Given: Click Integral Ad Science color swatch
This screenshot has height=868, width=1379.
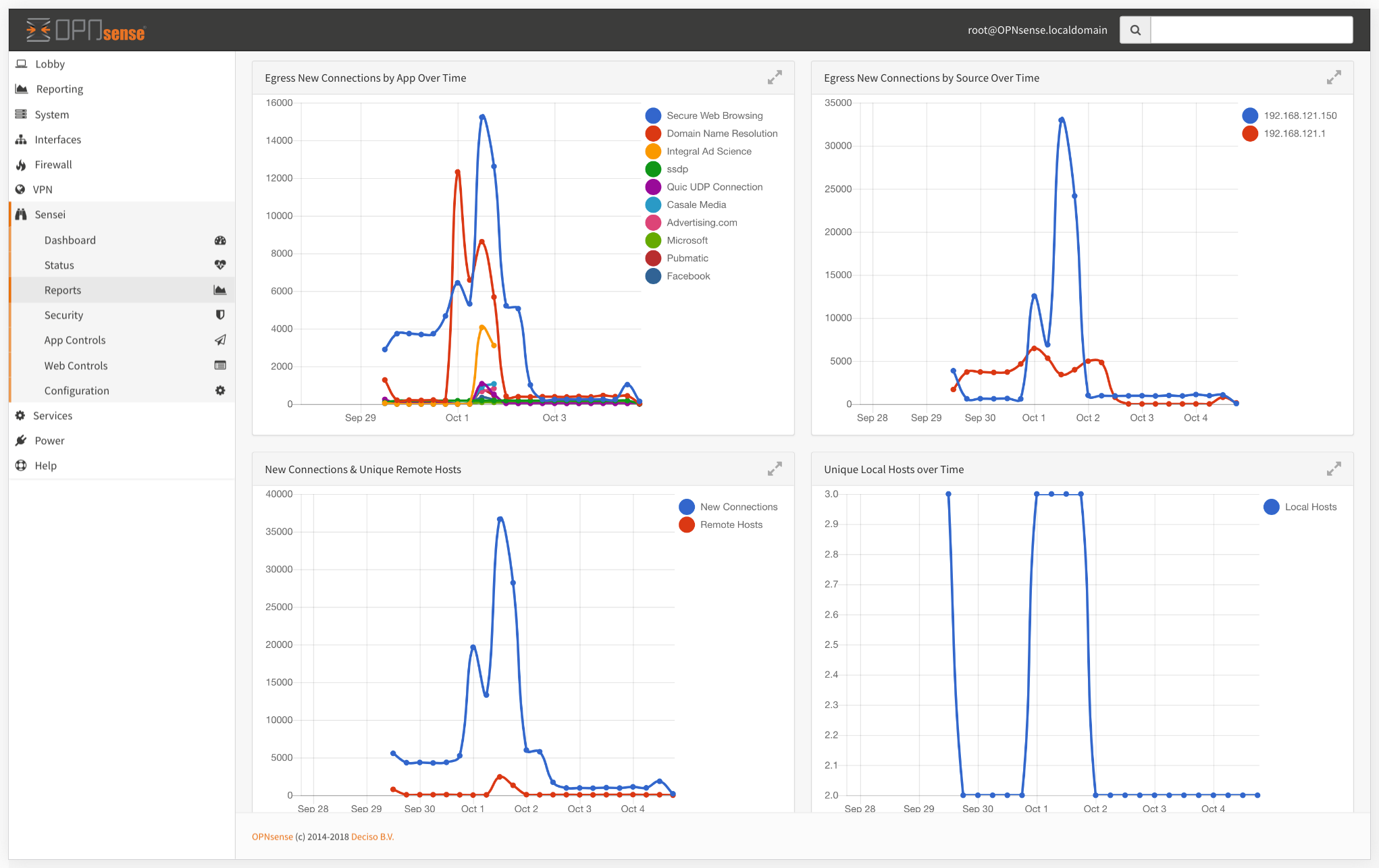Looking at the screenshot, I should coord(653,151).
